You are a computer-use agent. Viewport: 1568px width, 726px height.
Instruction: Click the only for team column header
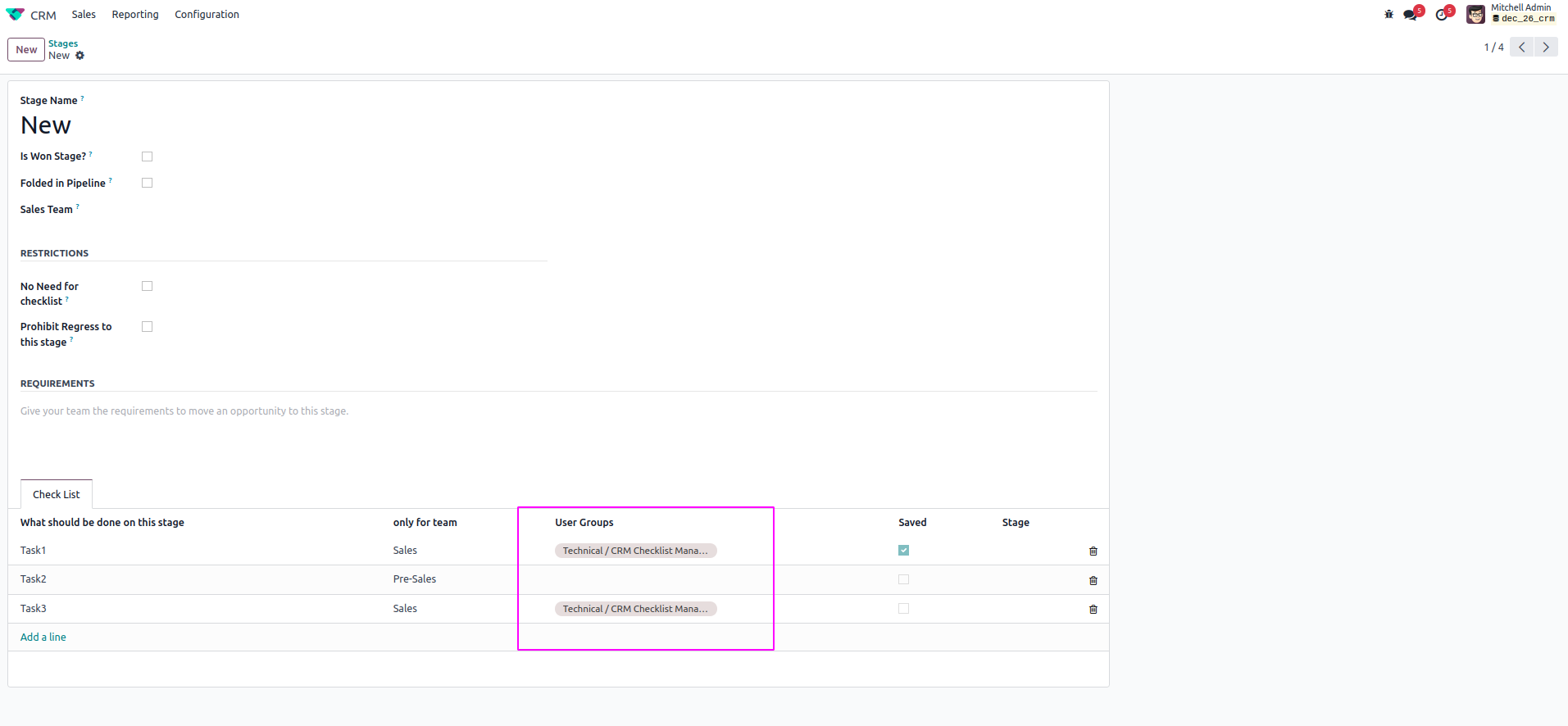(425, 523)
